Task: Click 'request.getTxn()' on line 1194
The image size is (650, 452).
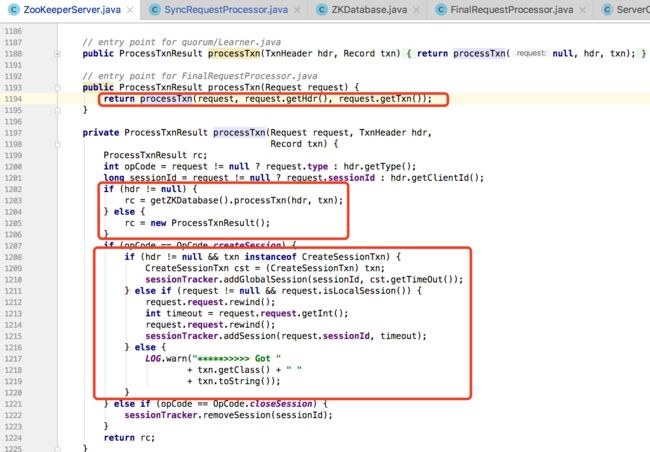Action: click(381, 99)
